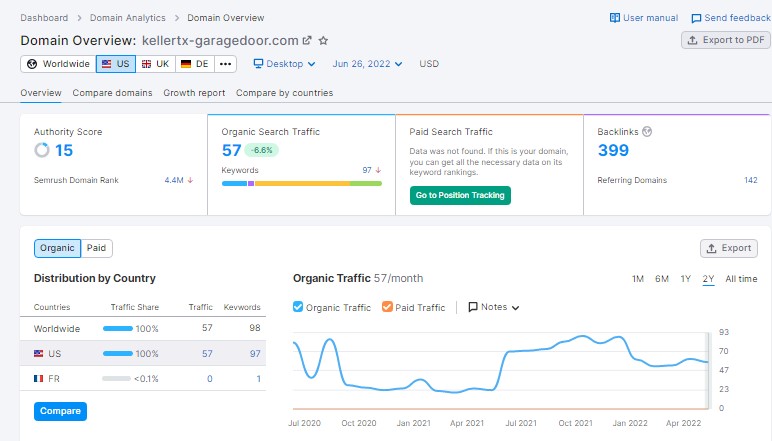Uncheck the Paid Traffic checkbox
Image resolution: width=772 pixels, height=441 pixels.
pos(387,308)
